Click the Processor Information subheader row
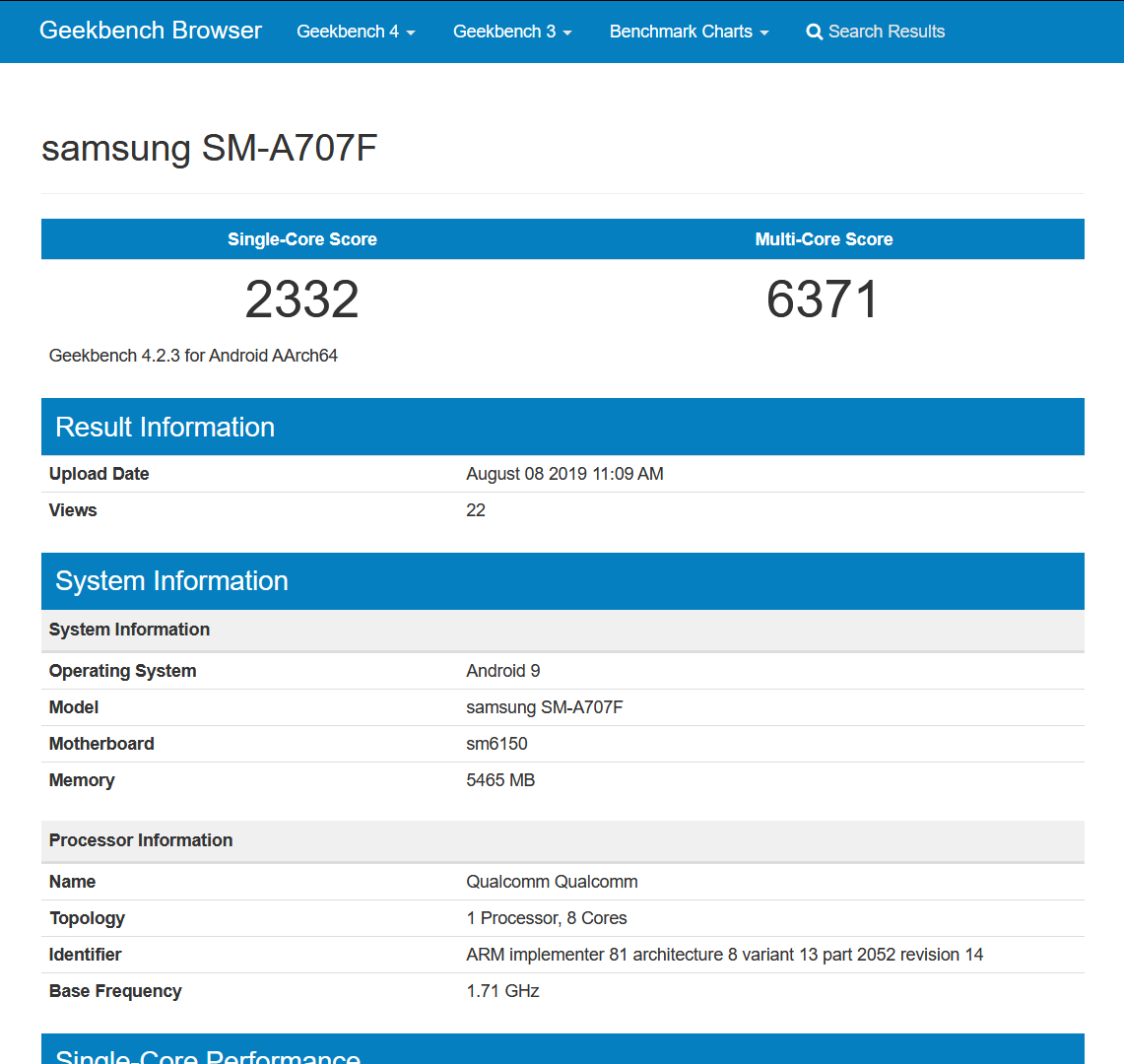The height and width of the screenshot is (1064, 1124). (x=562, y=841)
